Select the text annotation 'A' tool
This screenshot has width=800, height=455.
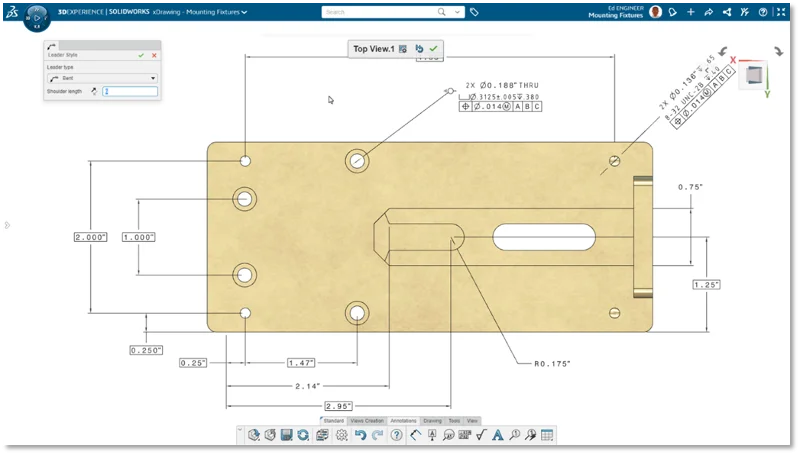(x=498, y=435)
